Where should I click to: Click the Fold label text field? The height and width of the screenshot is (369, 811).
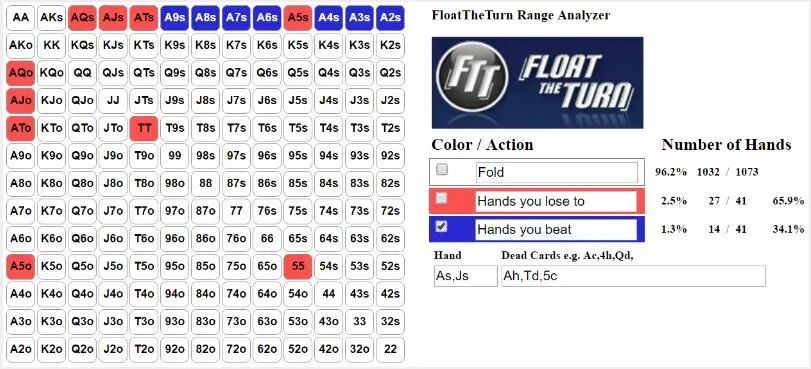point(557,172)
